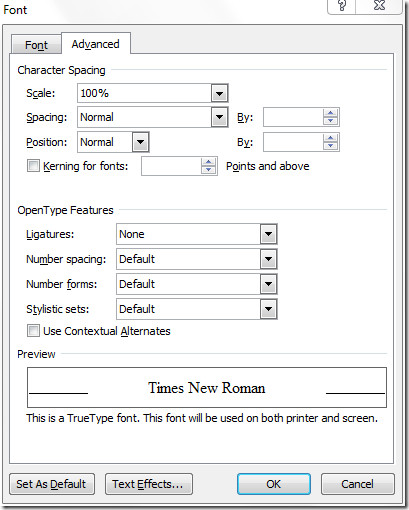Expand the Ligatures dropdown

(268, 234)
